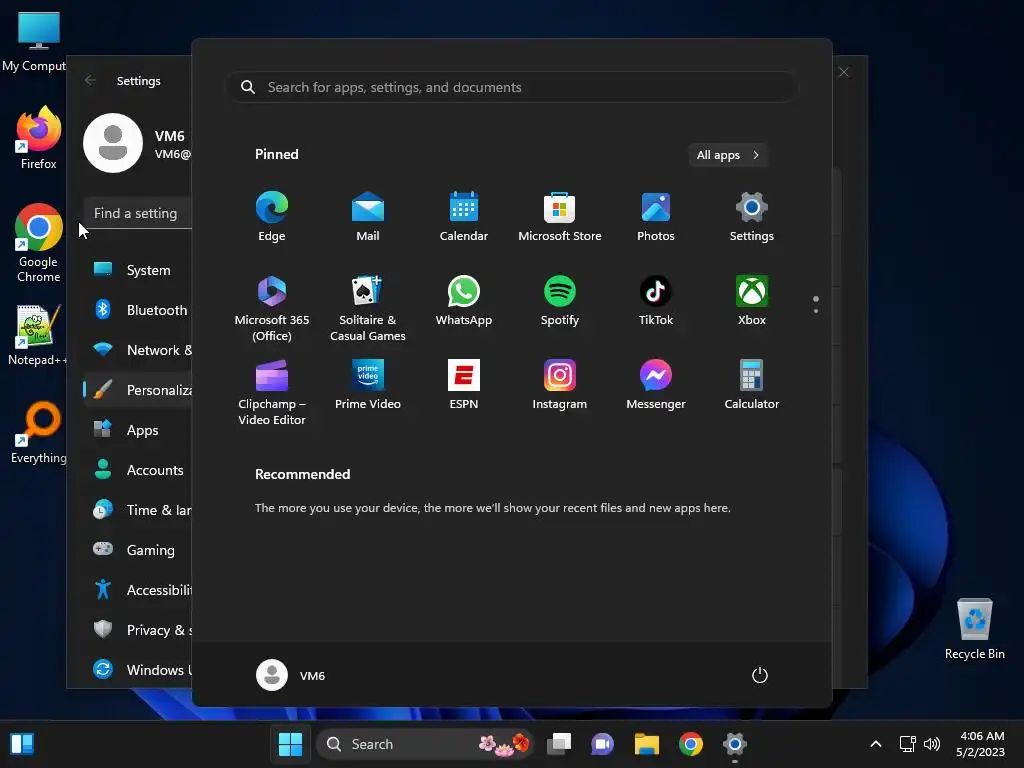Launch TikTok from pinned apps
Viewport: 1024px width, 768px height.
pyautogui.click(x=656, y=301)
